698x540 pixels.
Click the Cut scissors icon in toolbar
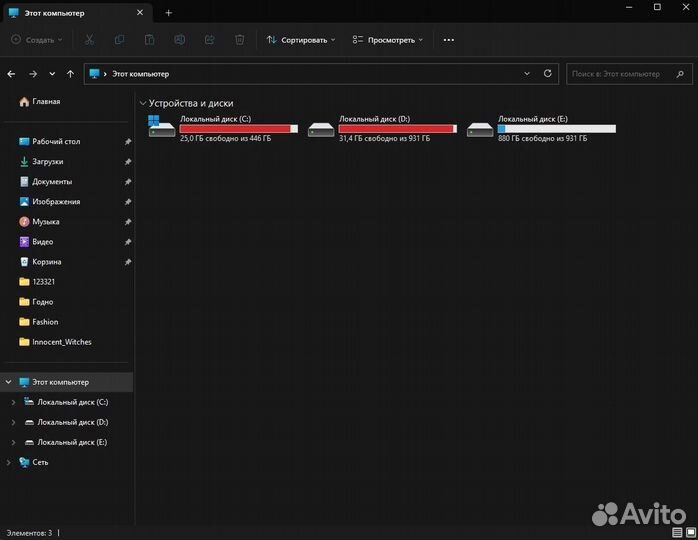(x=89, y=40)
